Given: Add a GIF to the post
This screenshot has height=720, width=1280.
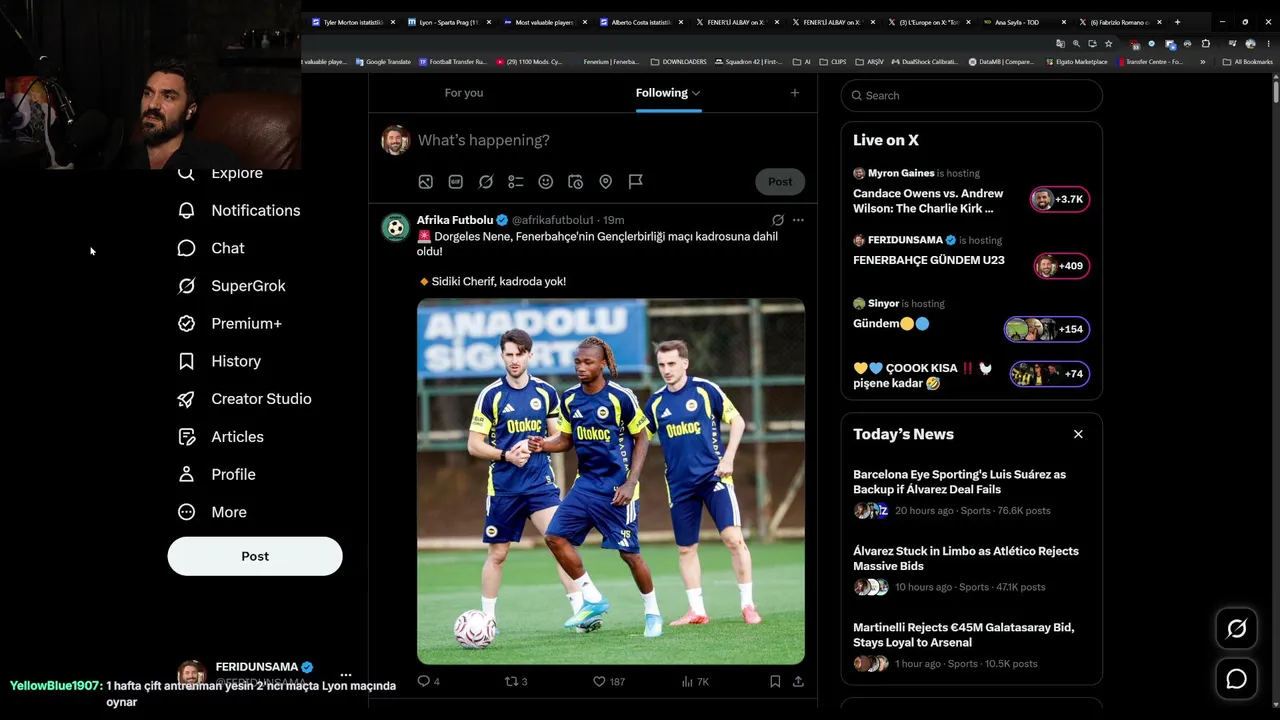Looking at the screenshot, I should 456,182.
